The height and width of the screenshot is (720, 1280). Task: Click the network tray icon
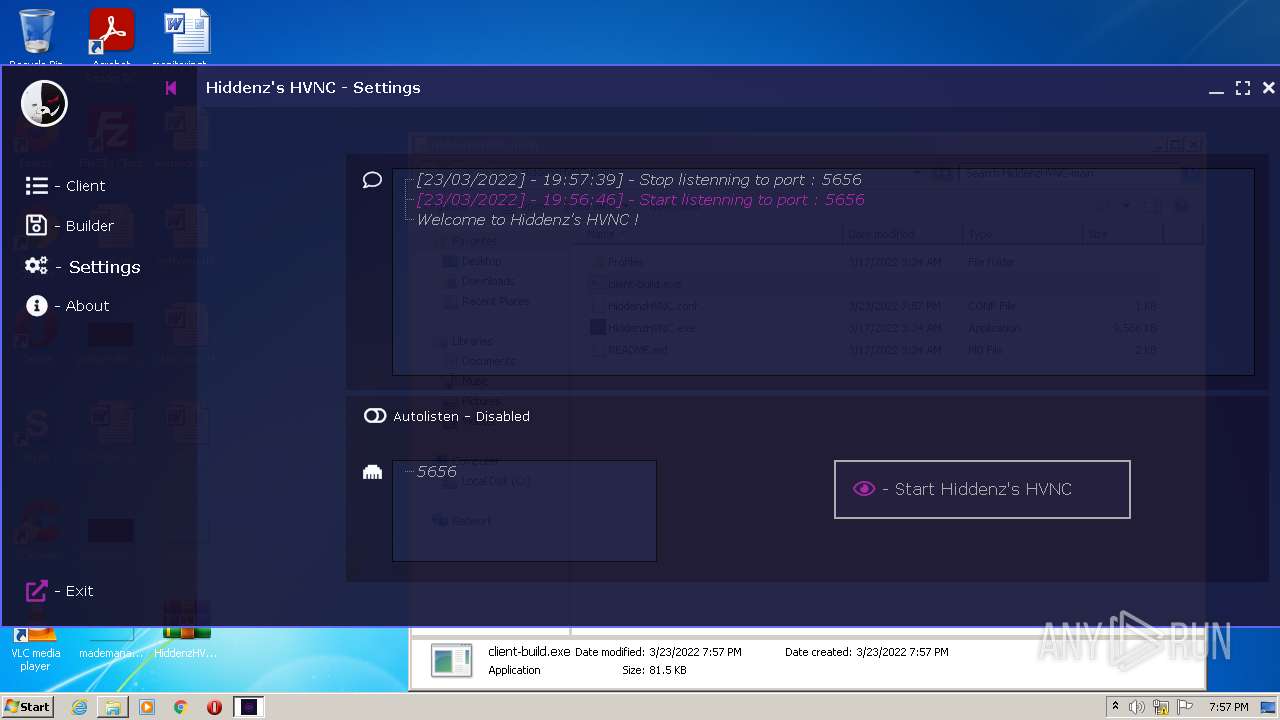(x=1161, y=707)
